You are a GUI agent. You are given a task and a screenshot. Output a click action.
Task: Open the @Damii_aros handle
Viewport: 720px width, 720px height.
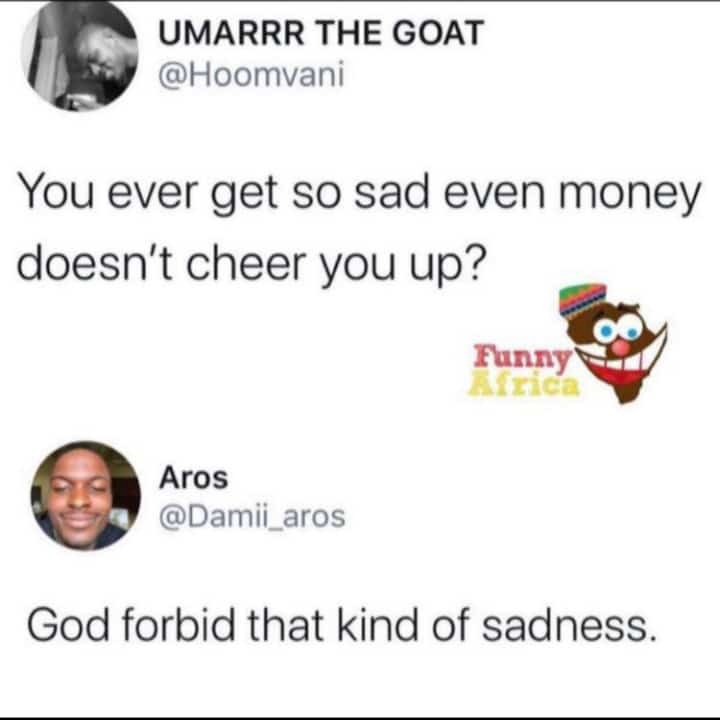(x=252, y=517)
